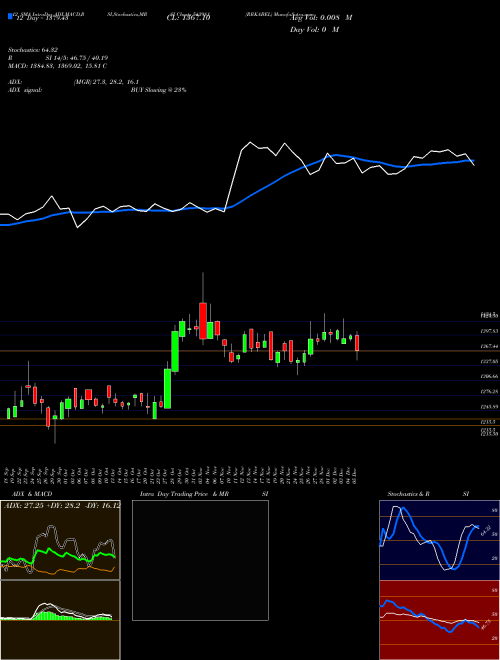This screenshot has width=500, height=660.
Task: Click the blue Stochastics oscillator chart
Action: [439, 540]
